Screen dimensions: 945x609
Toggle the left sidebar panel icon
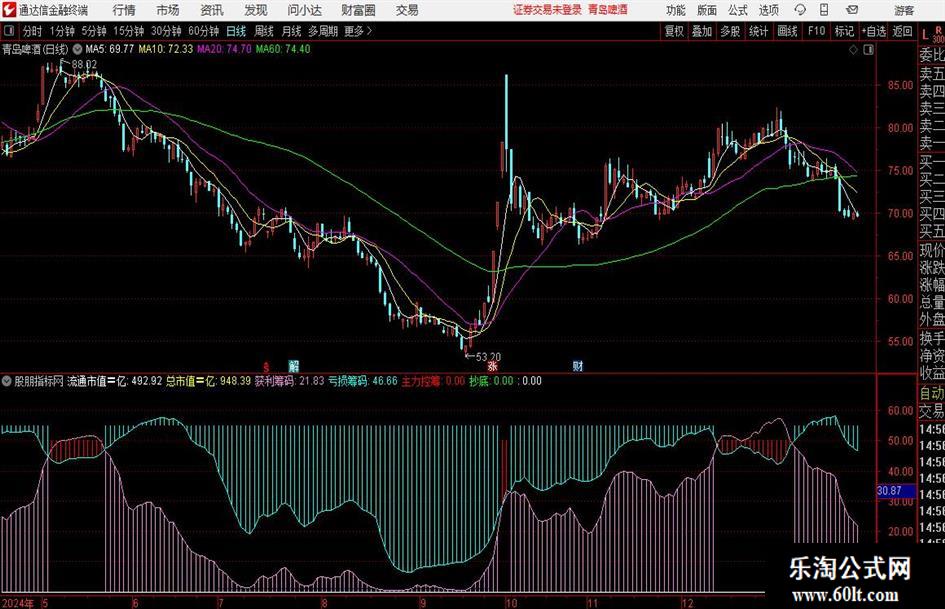click(8, 31)
